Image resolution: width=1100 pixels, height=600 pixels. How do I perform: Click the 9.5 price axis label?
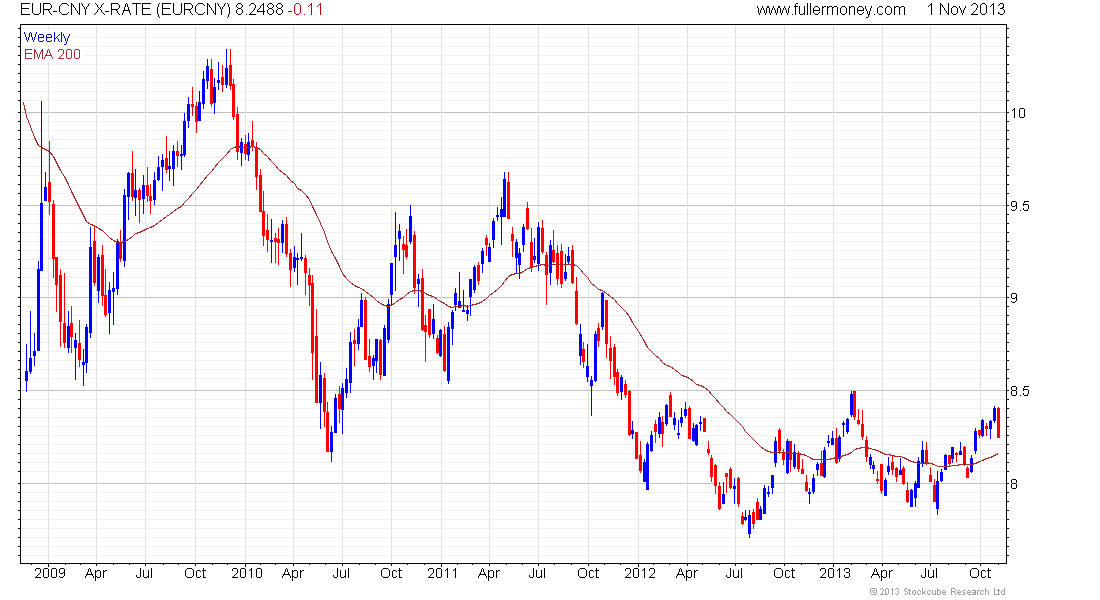(1020, 206)
